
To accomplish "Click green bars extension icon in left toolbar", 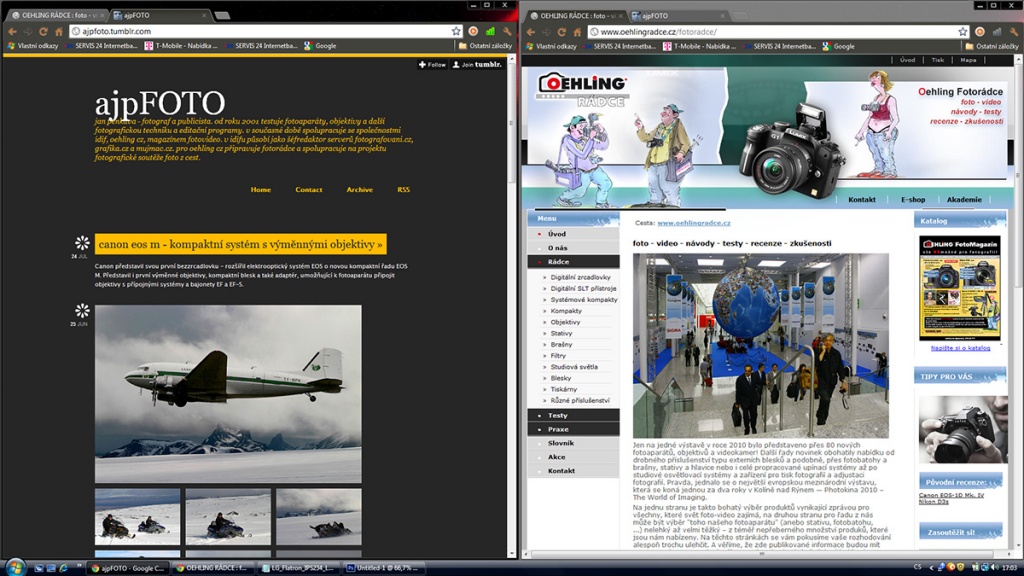I will pyautogui.click(x=490, y=31).
